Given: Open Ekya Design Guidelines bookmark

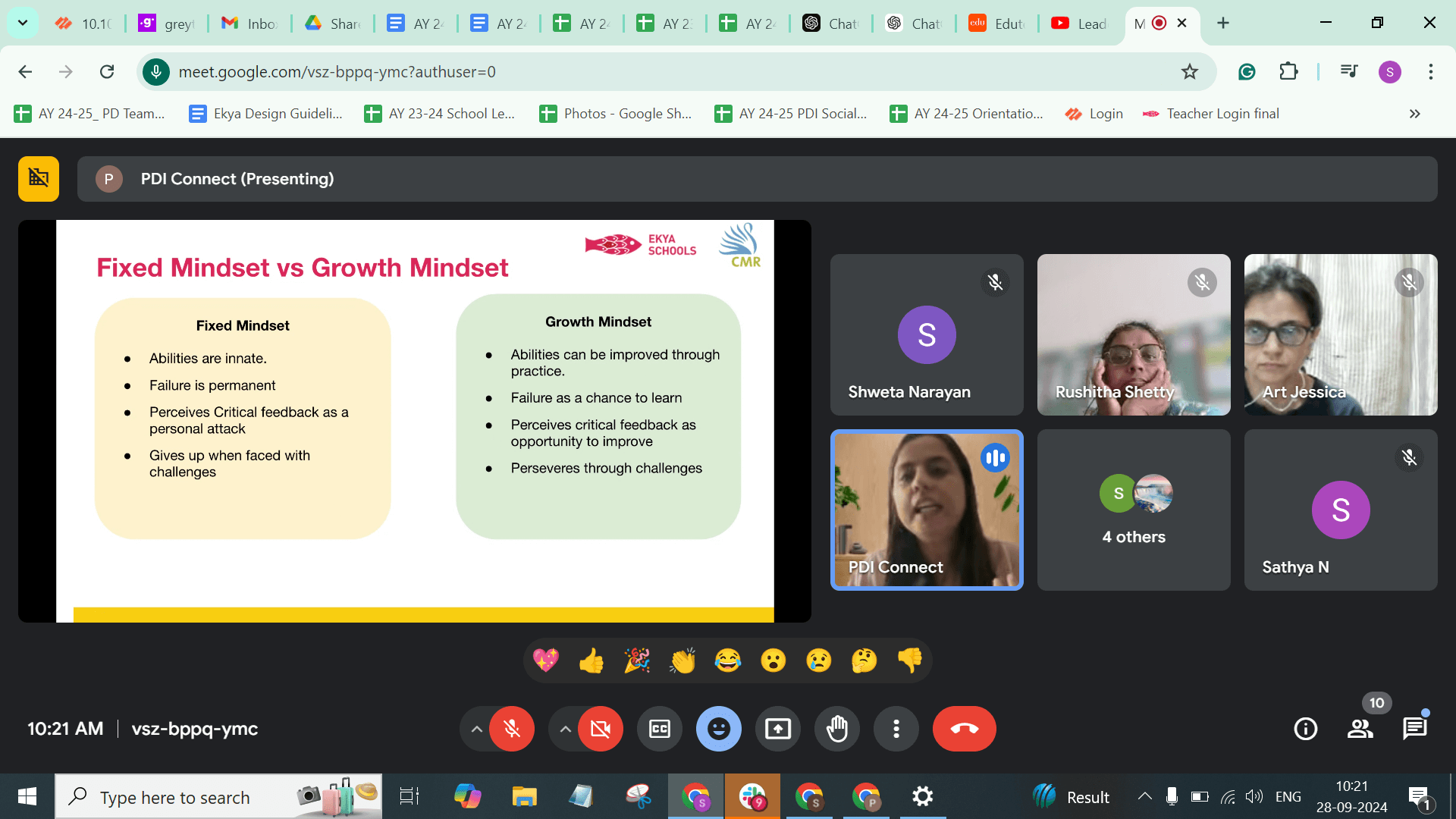Looking at the screenshot, I should 266,114.
